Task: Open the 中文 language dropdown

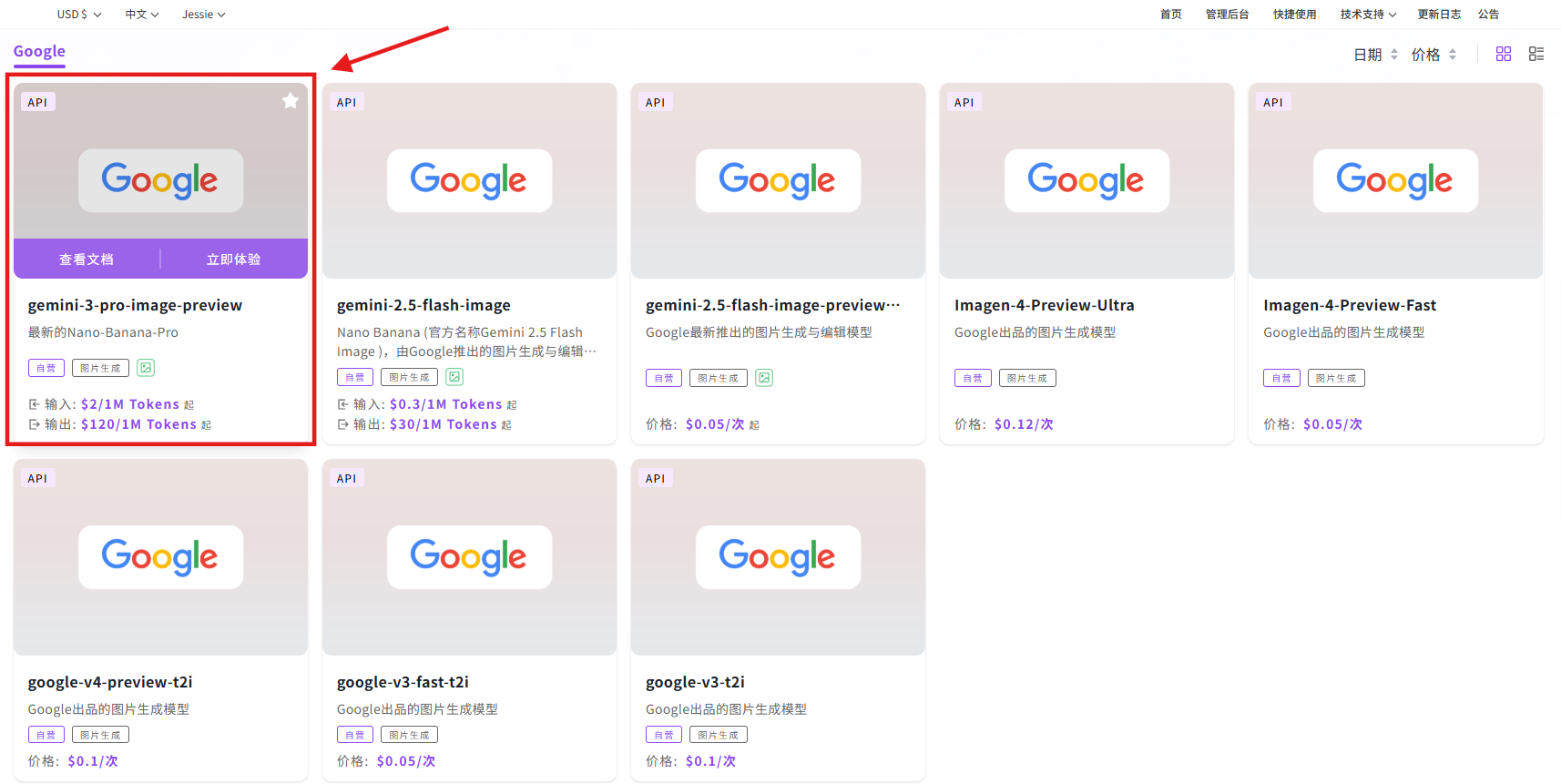Action: pyautogui.click(x=142, y=15)
